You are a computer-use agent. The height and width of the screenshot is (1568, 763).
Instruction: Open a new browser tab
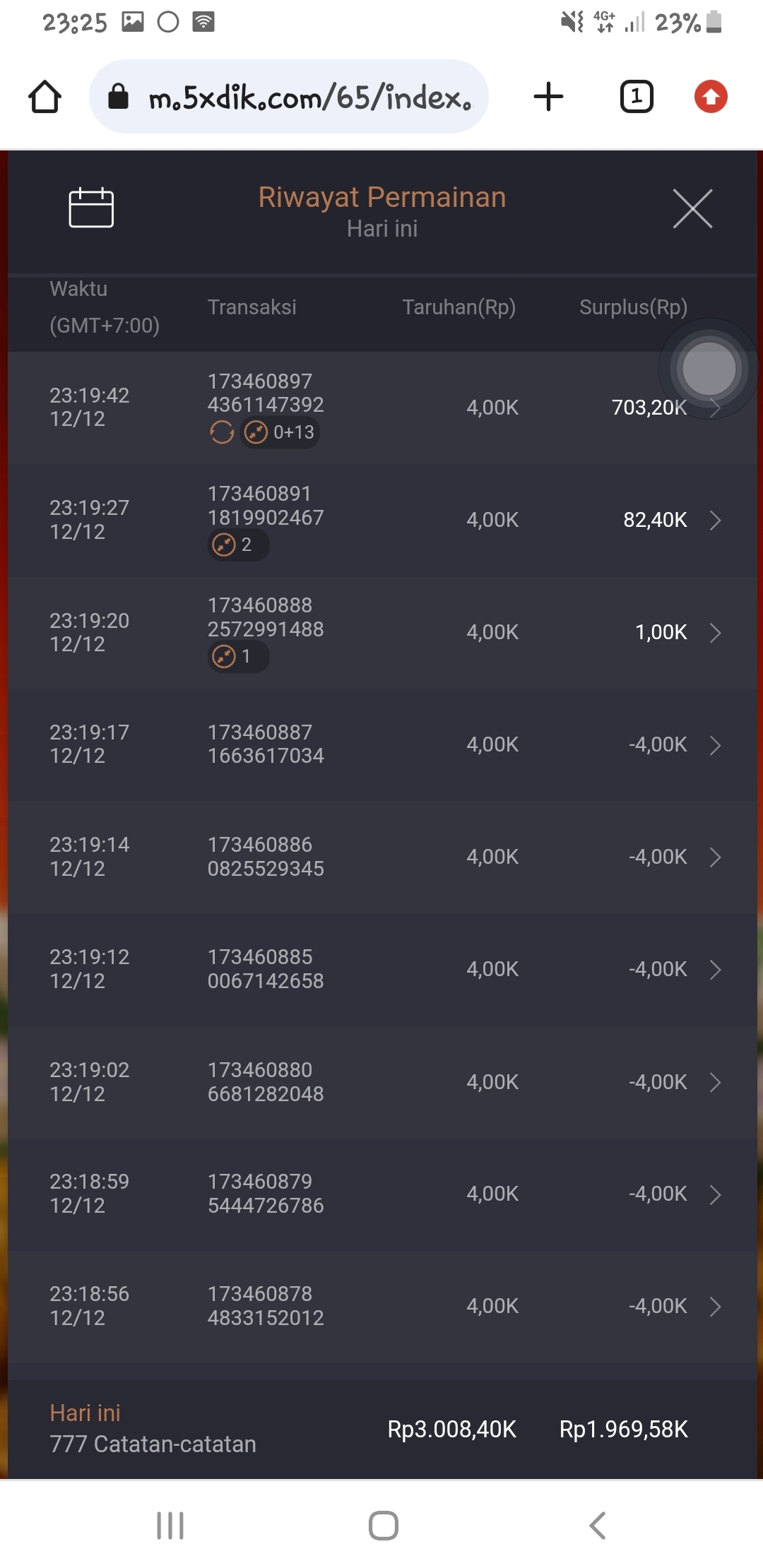click(x=548, y=97)
